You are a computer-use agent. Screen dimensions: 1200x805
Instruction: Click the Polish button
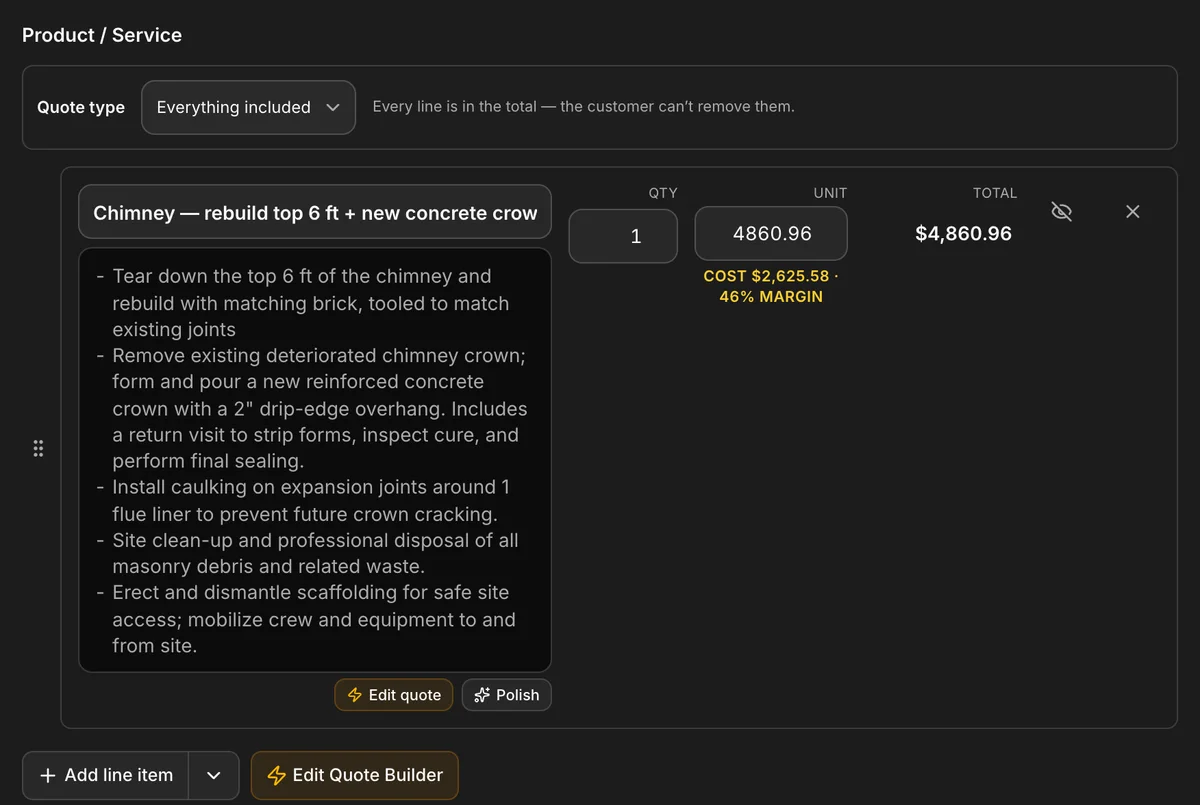(x=507, y=695)
